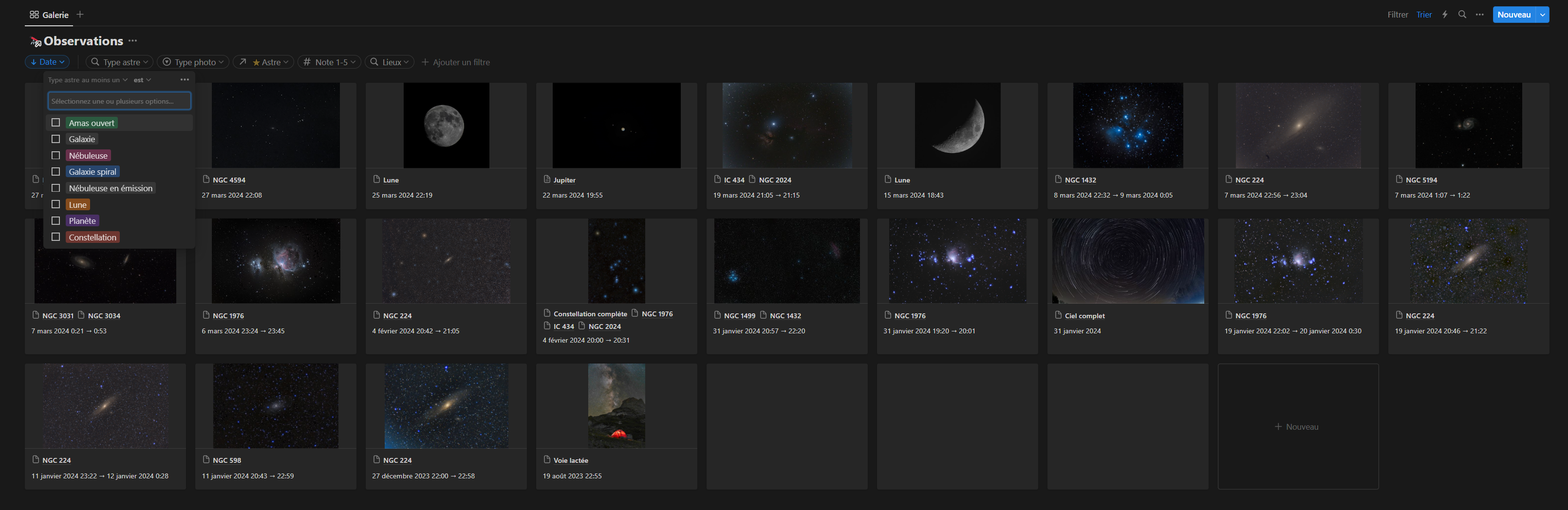The height and width of the screenshot is (510, 1568).
Task: Expand the "est" operator dropdown
Action: (142, 80)
